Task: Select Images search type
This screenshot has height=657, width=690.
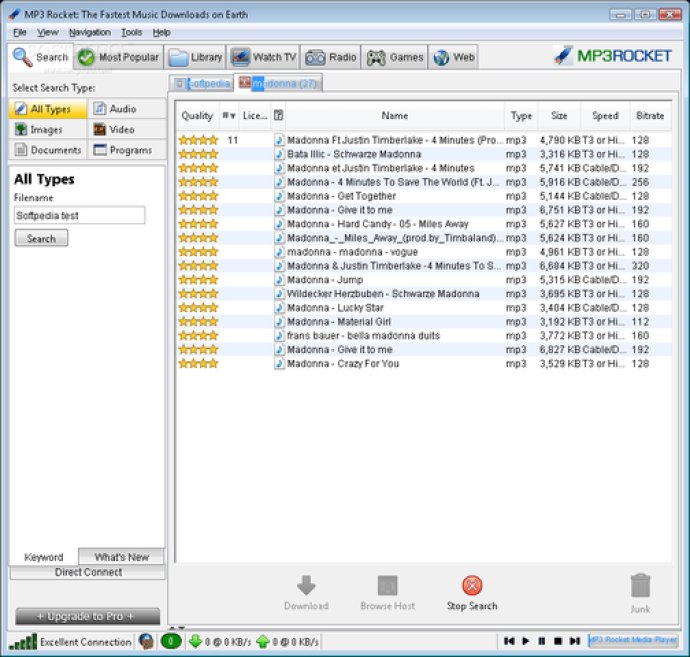Action: [48, 130]
